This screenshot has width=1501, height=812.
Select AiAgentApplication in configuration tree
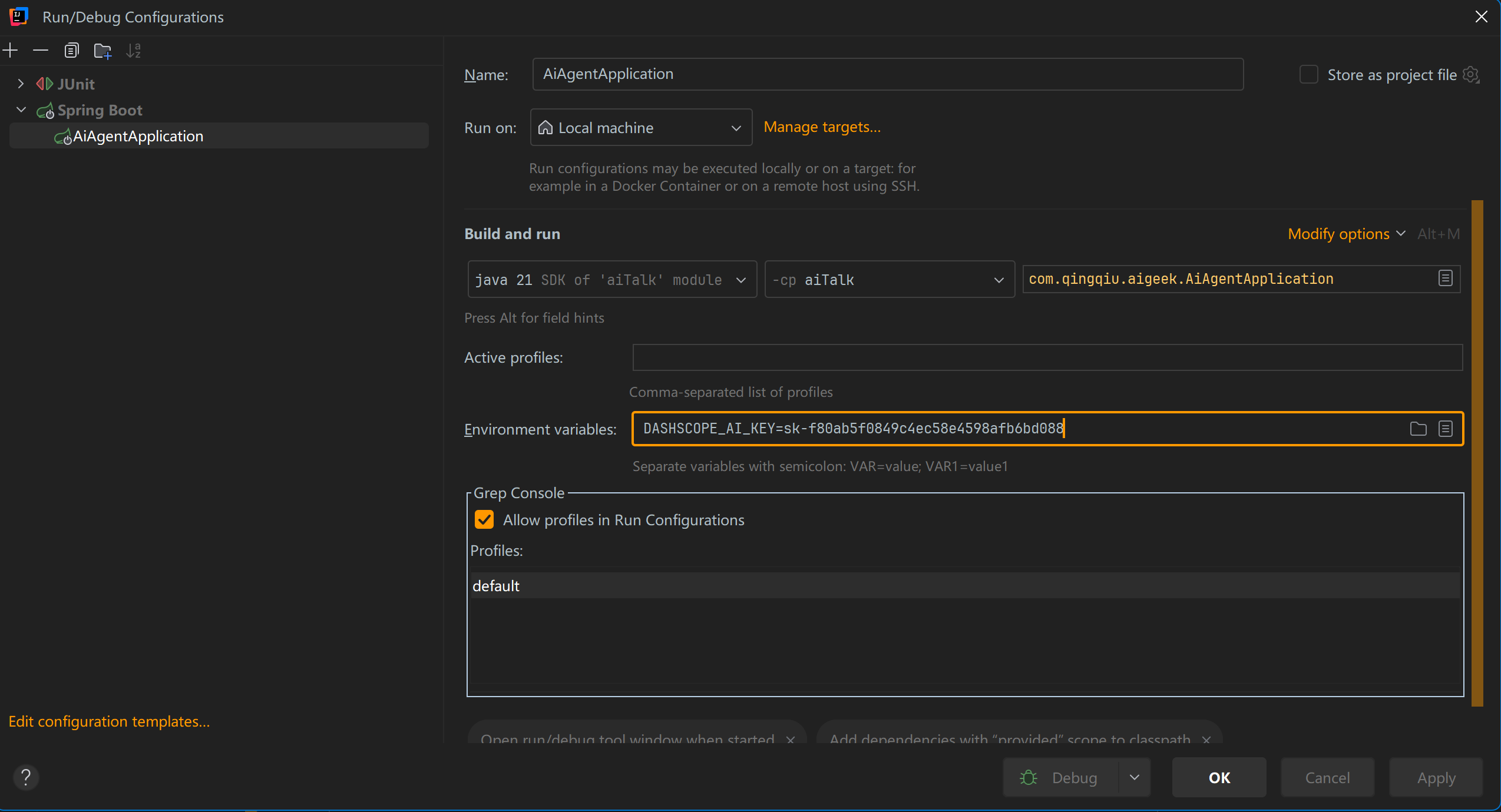pyautogui.click(x=138, y=136)
